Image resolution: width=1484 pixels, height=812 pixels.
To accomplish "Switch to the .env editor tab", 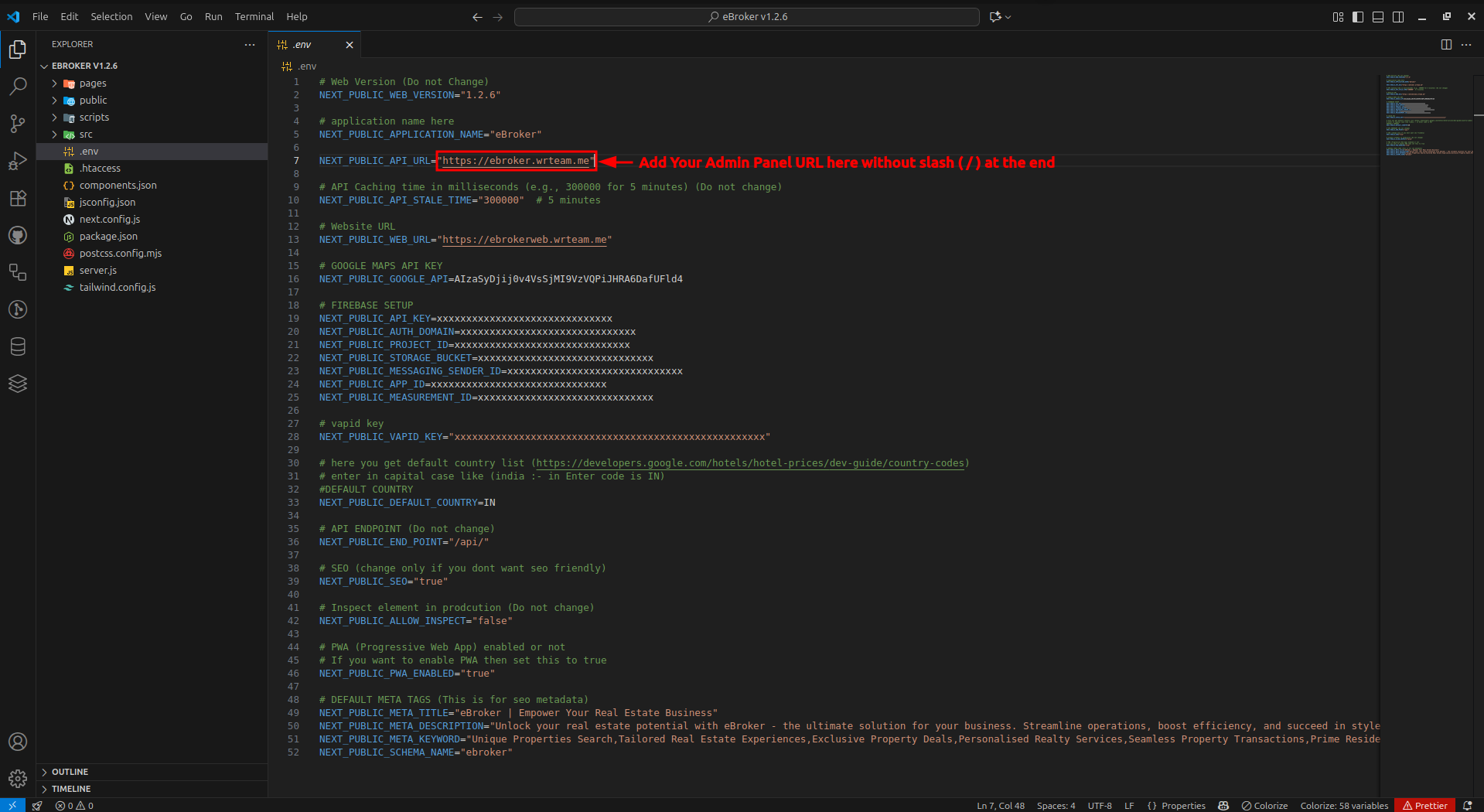I will (302, 44).
